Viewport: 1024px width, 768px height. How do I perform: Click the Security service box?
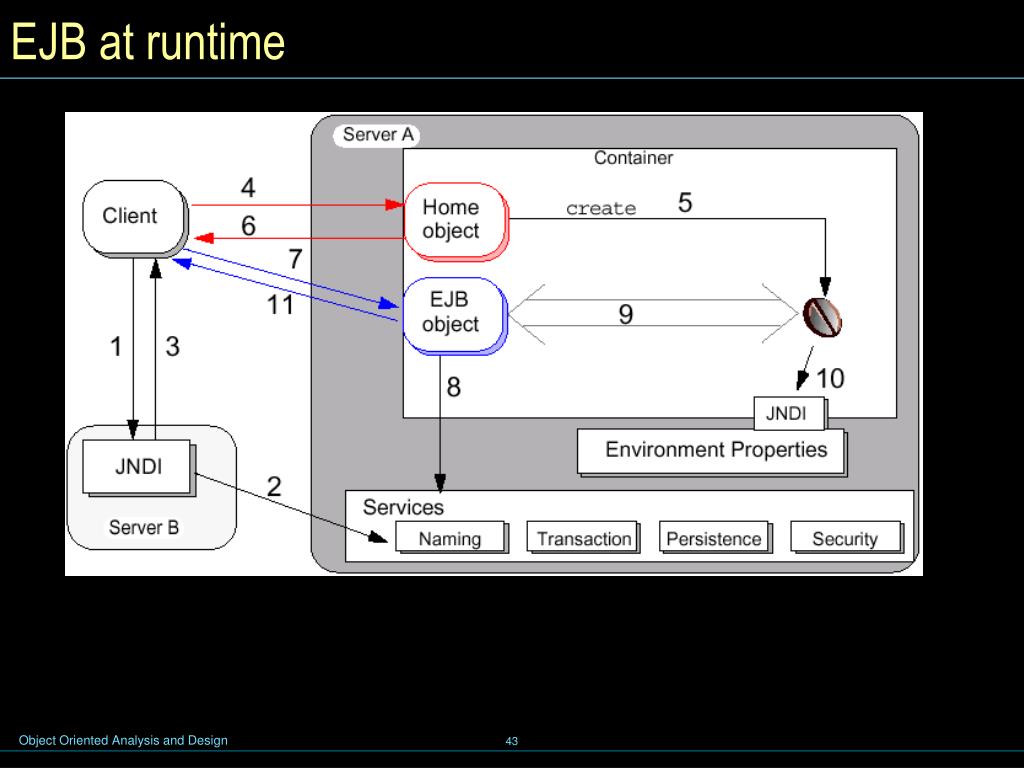coord(846,538)
